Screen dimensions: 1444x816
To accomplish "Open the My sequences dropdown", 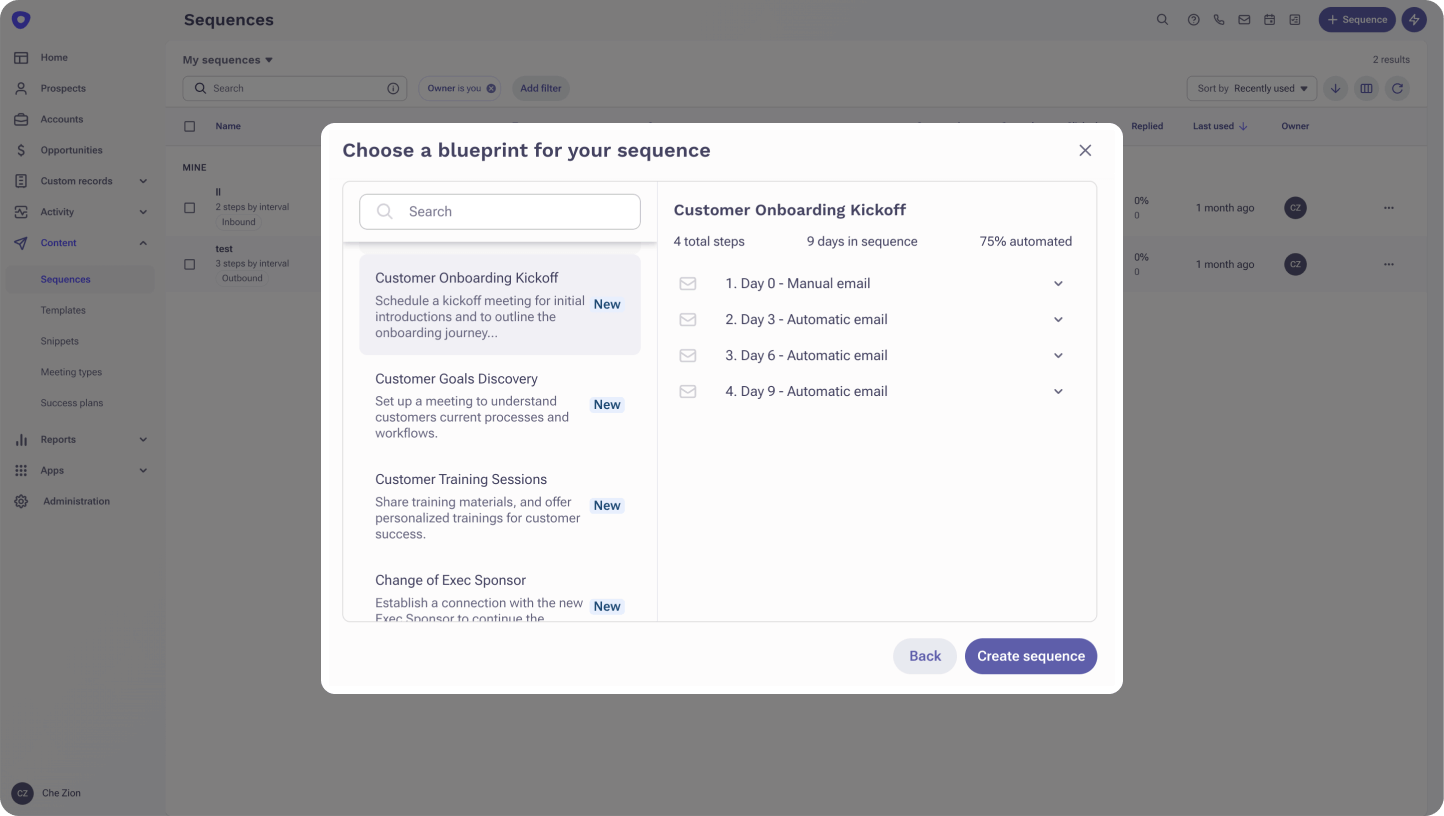I will pos(227,59).
